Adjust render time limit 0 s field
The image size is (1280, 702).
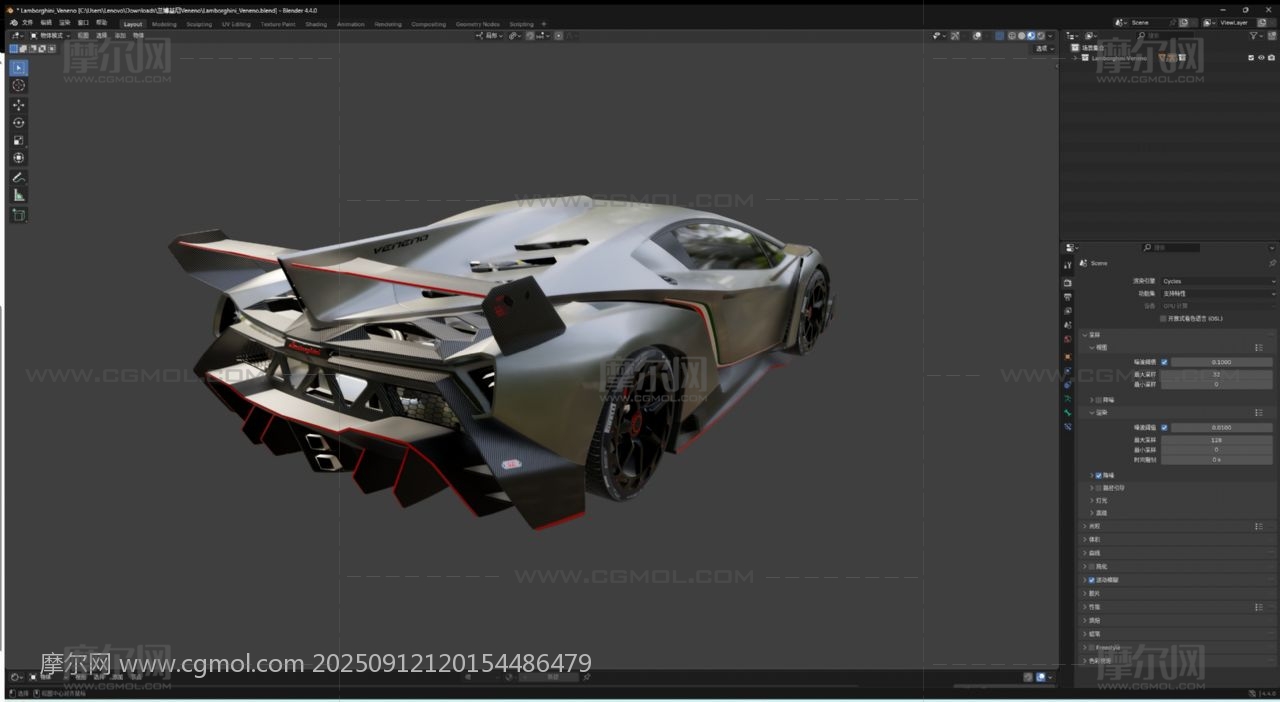pyautogui.click(x=1217, y=460)
